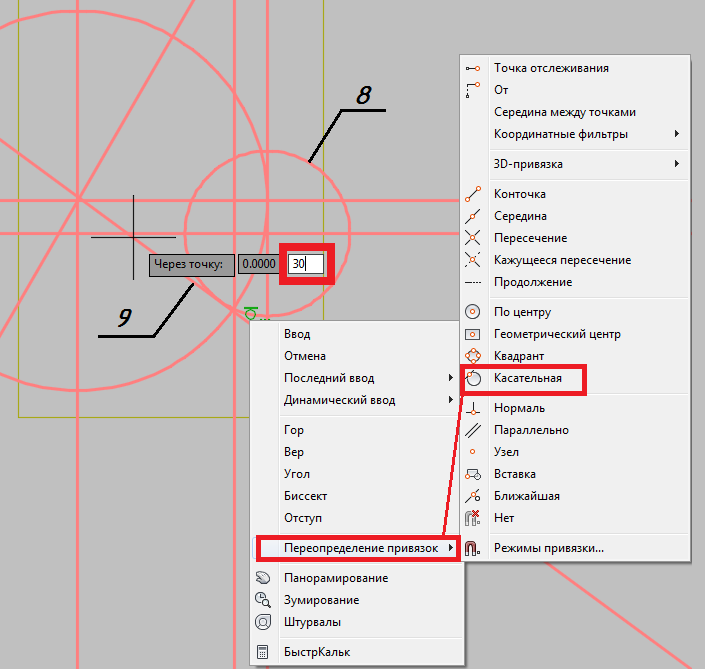
Task: Open the Динамический ввод submenu
Action: 450,400
